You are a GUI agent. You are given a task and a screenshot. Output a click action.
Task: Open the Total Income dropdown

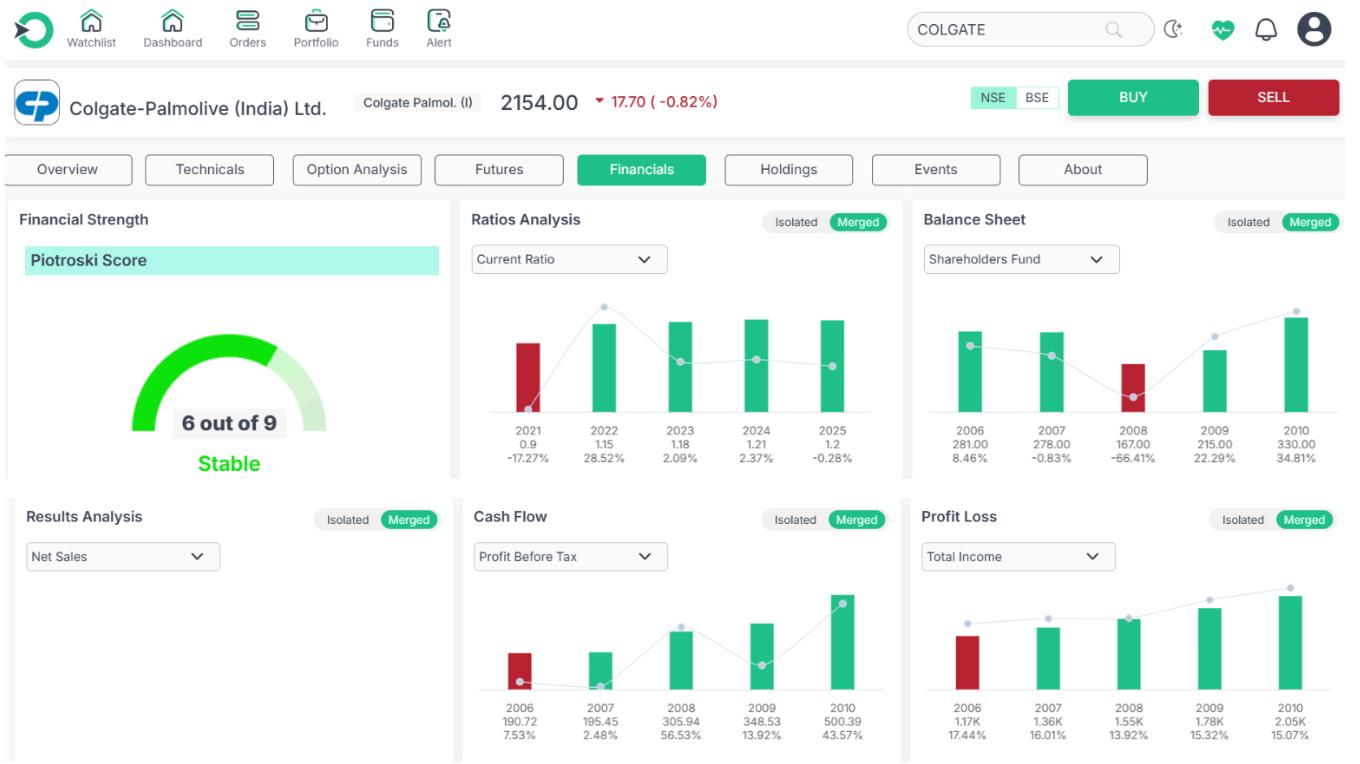pos(1018,557)
